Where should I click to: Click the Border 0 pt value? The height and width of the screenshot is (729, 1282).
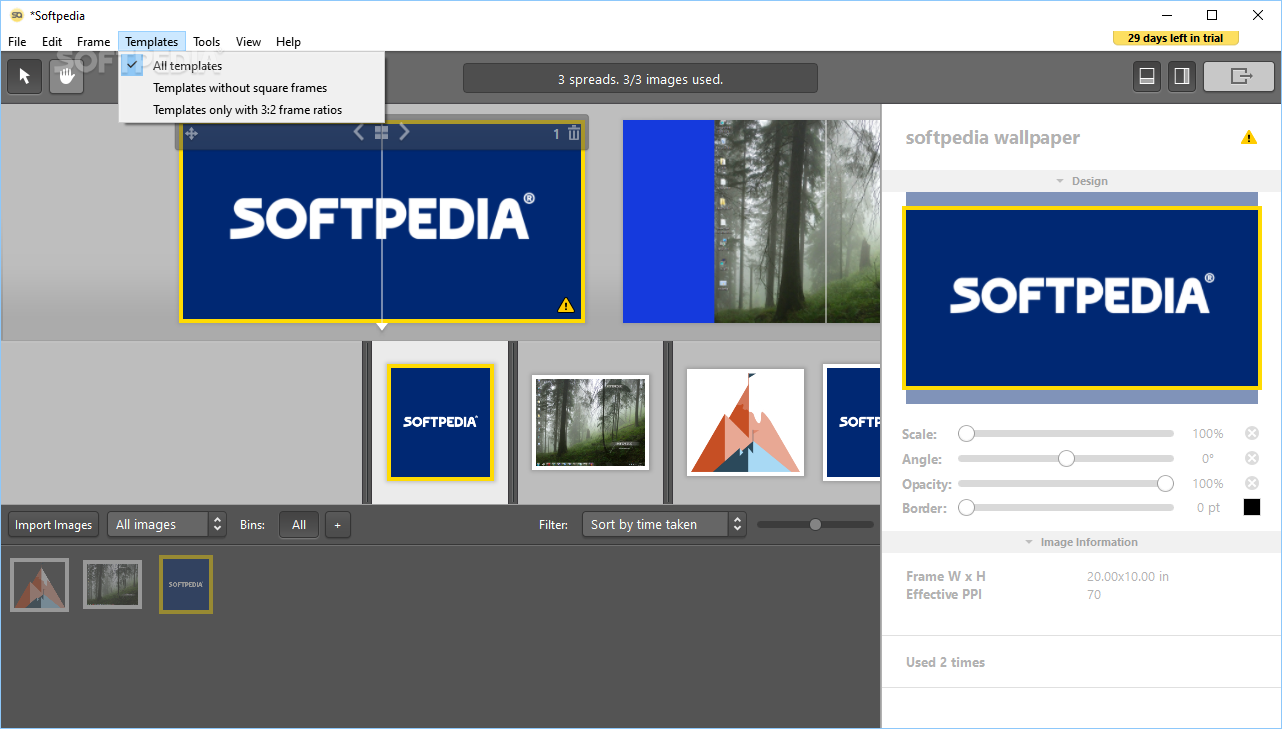pyautogui.click(x=1209, y=508)
